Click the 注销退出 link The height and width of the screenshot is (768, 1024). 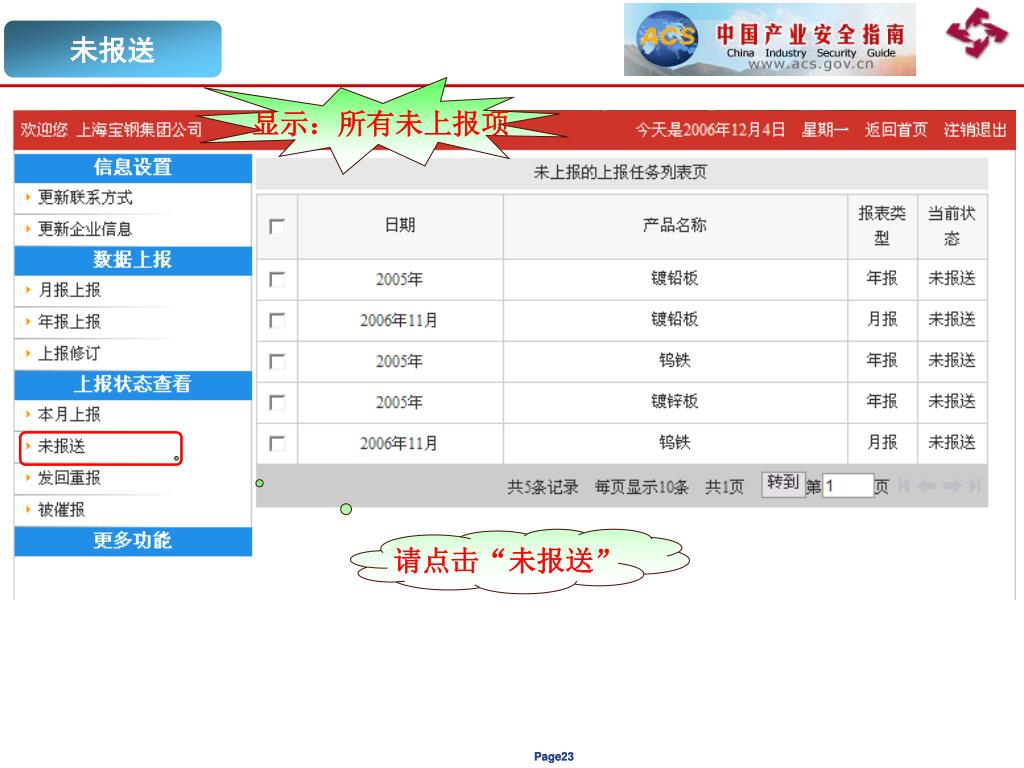975,130
